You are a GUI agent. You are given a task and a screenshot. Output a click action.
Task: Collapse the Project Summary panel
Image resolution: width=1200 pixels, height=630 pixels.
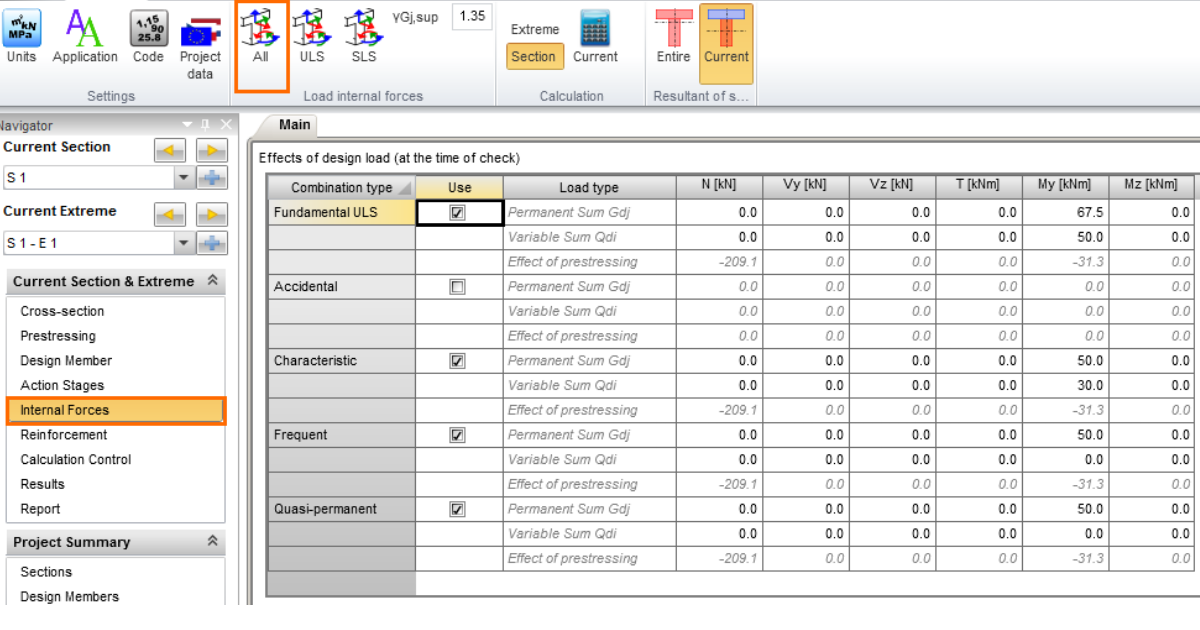coord(211,542)
